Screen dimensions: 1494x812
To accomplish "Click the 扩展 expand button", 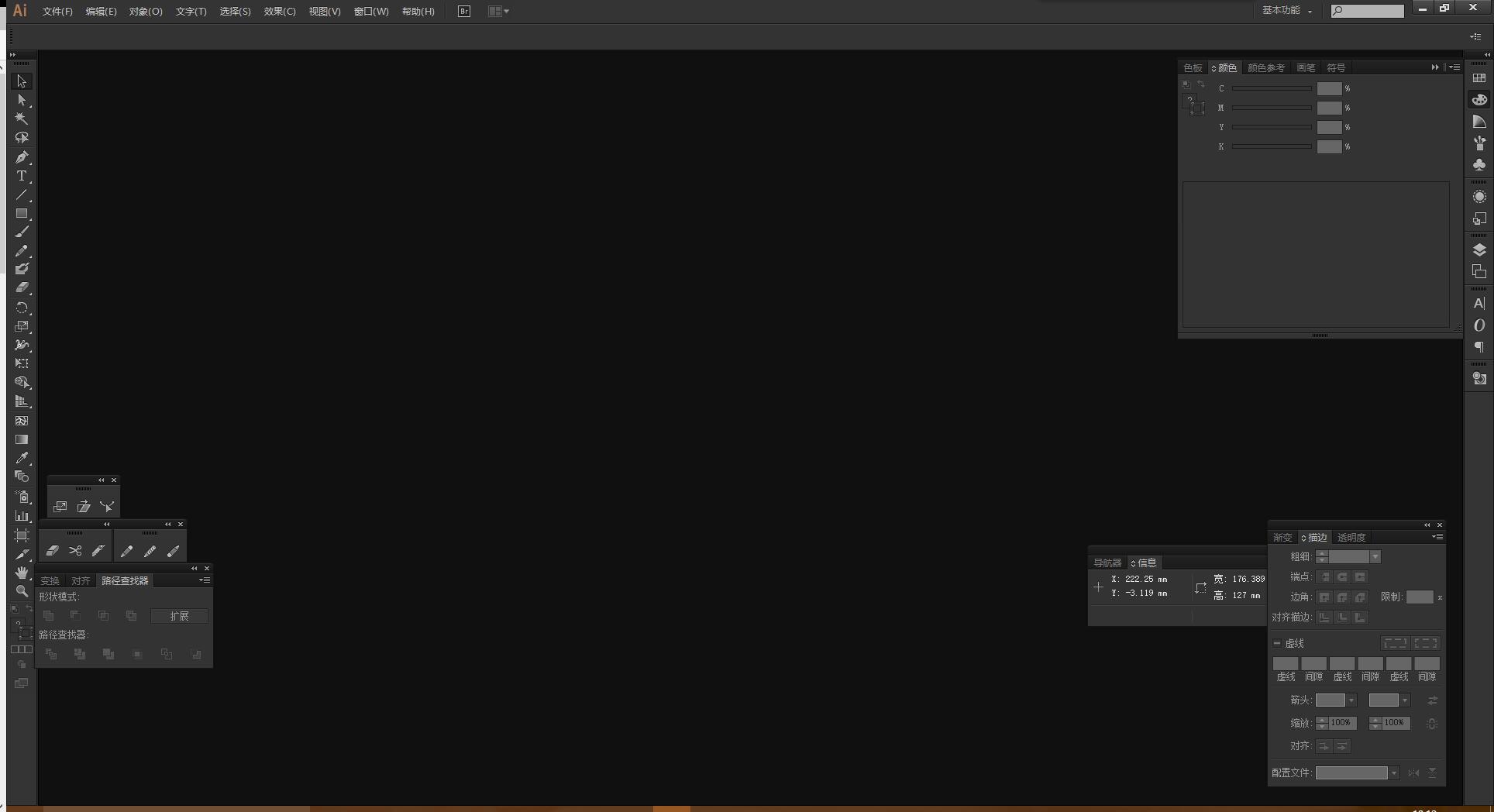I will coord(179,616).
